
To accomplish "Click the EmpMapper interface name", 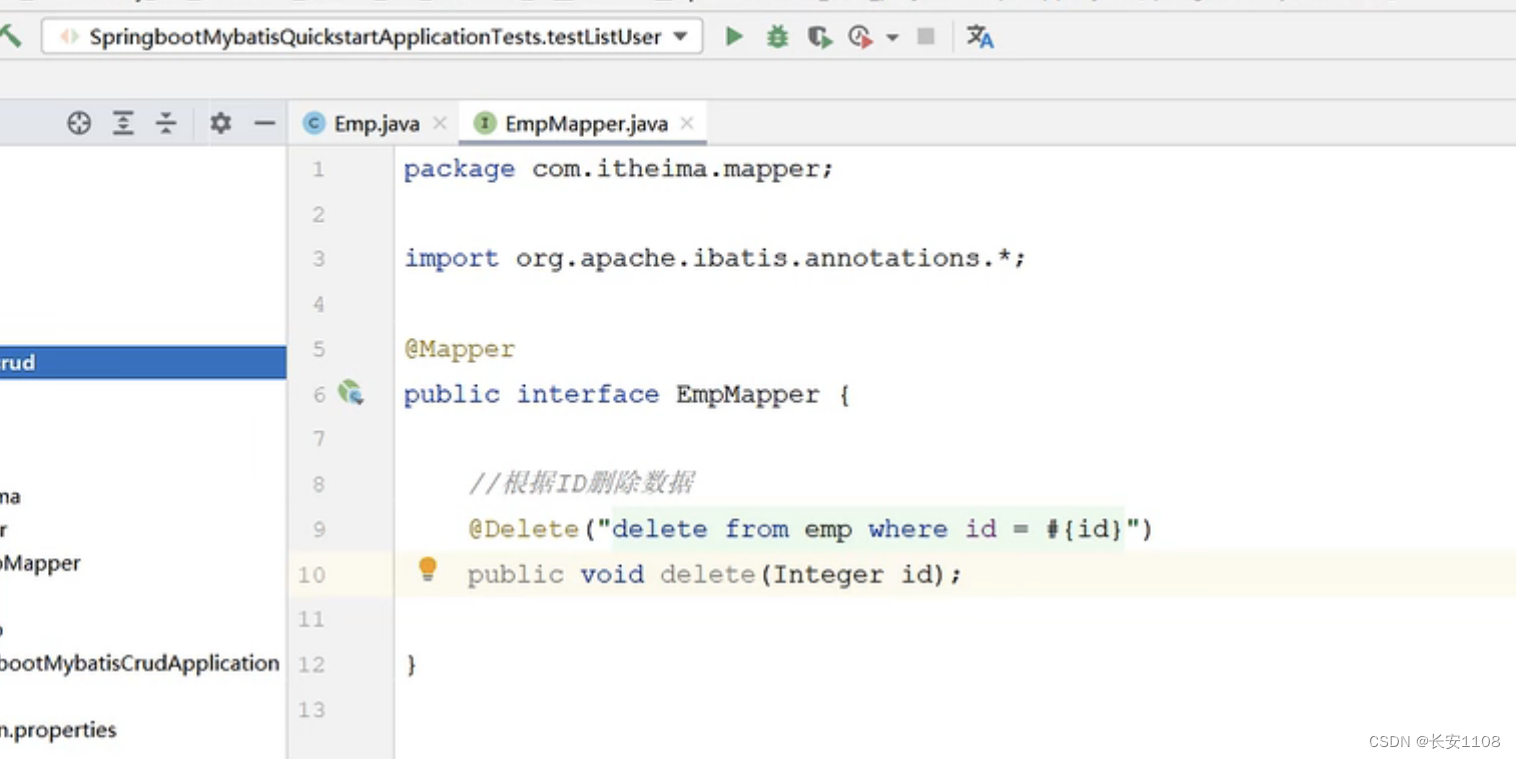I will pos(748,394).
